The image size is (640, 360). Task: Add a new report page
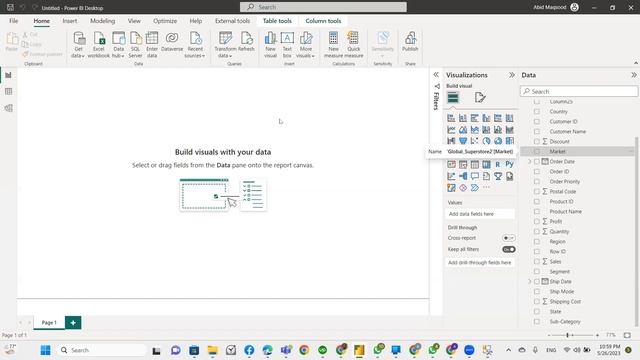[73, 322]
